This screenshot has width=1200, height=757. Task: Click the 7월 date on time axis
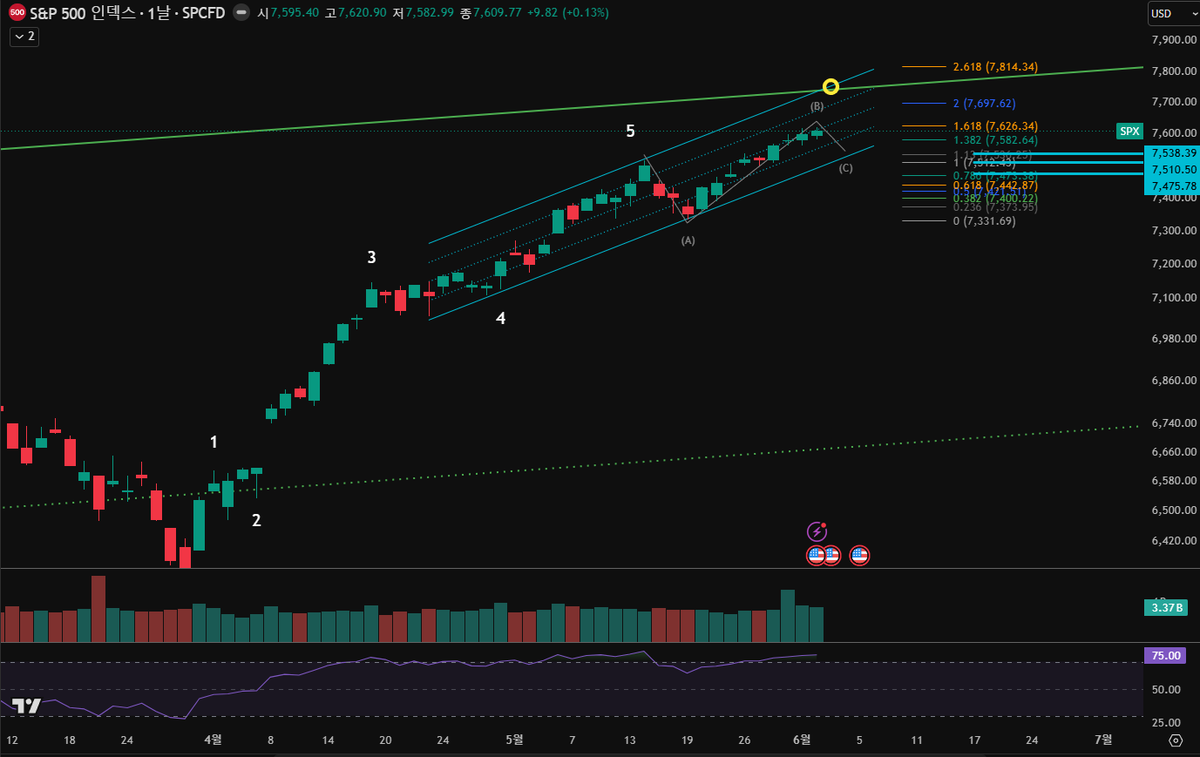pos(1104,739)
